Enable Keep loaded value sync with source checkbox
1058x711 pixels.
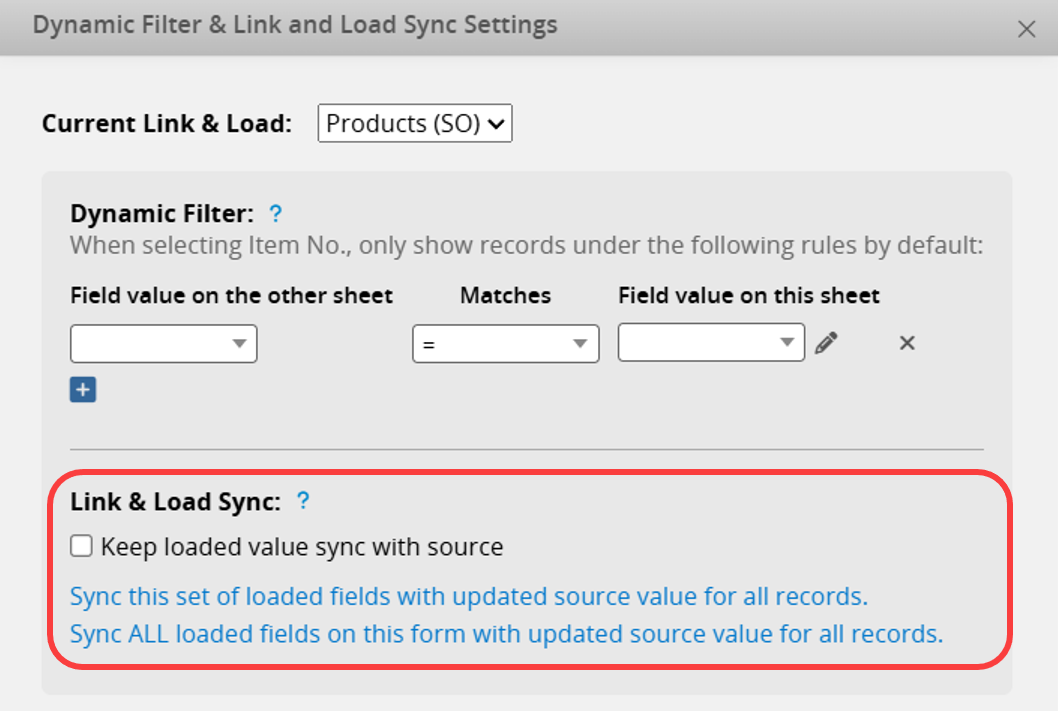tap(82, 546)
